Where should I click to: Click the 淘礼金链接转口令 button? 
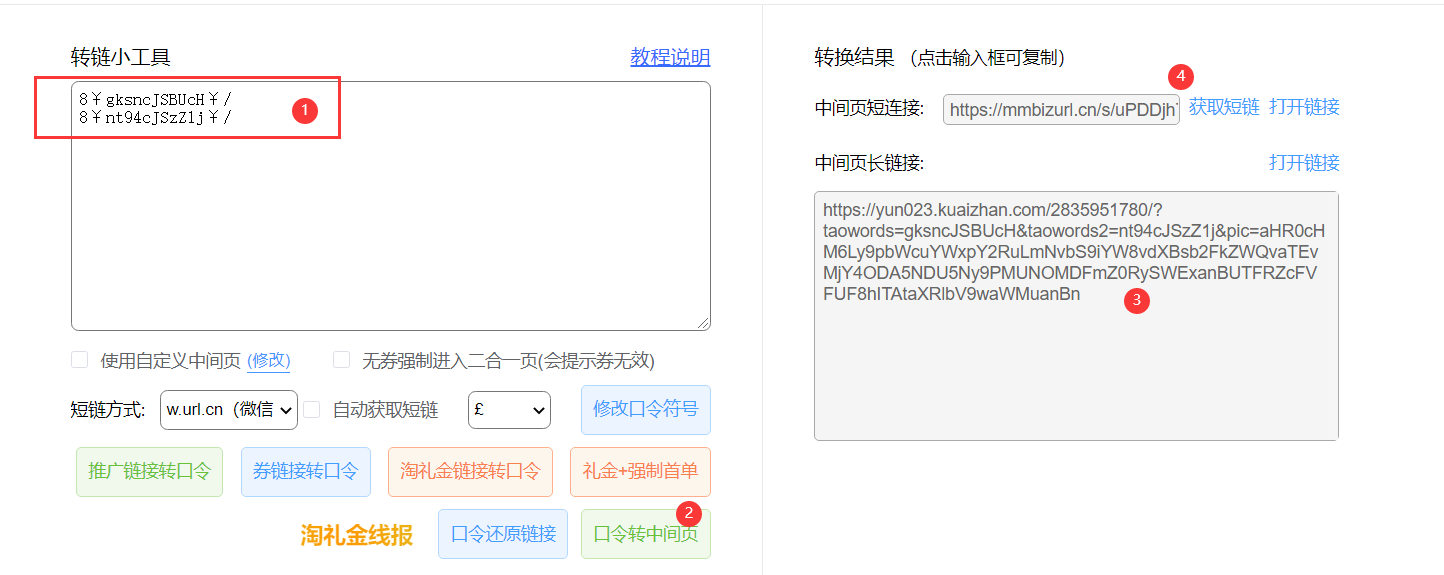(470, 472)
